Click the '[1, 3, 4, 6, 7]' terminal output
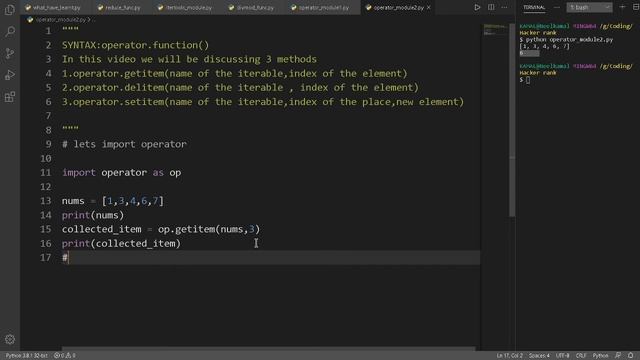Screen dimensions: 640x360 point(544,47)
